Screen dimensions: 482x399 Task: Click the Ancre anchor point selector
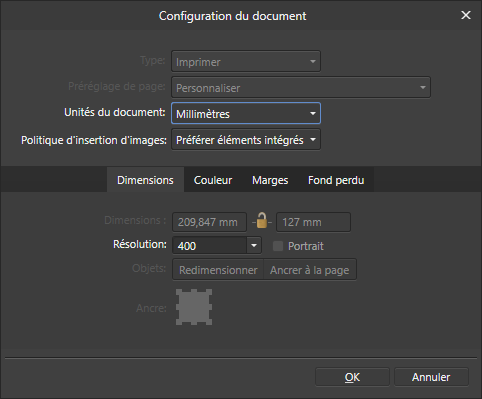(x=194, y=307)
